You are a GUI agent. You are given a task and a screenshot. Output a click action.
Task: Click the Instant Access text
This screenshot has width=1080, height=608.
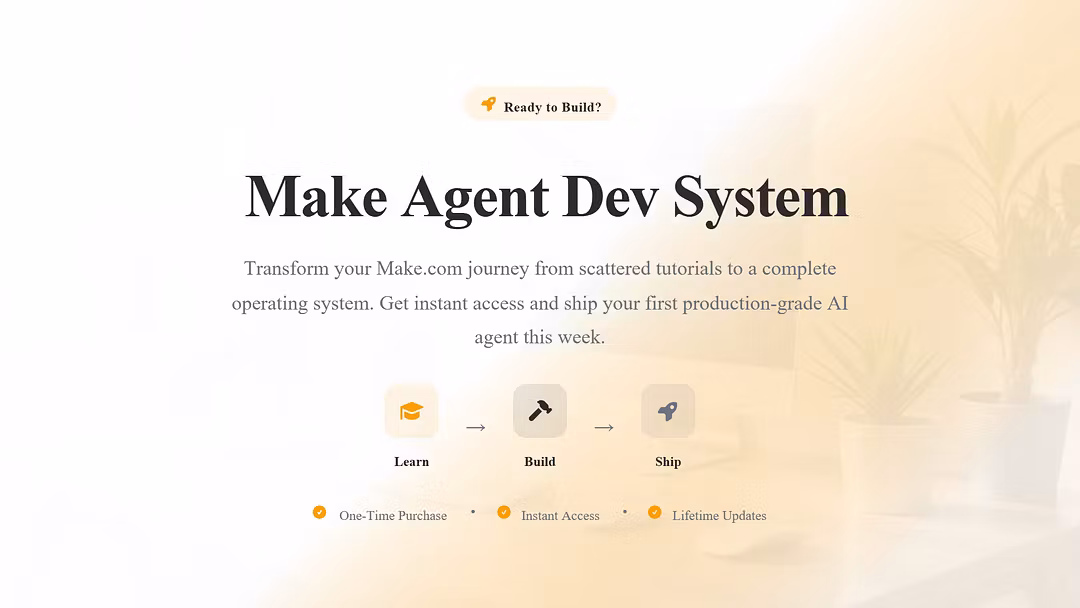pos(560,516)
